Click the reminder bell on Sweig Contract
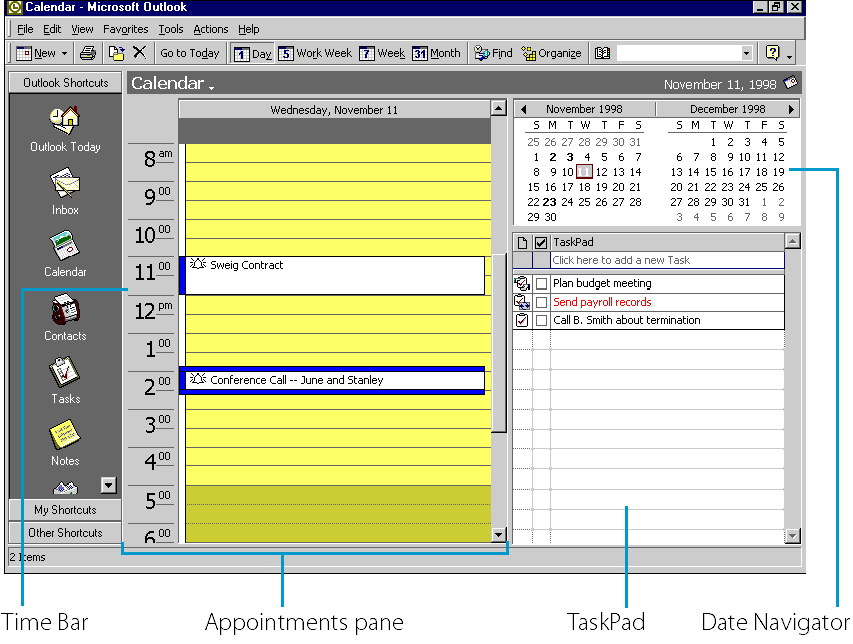853x644 pixels. [x=197, y=264]
